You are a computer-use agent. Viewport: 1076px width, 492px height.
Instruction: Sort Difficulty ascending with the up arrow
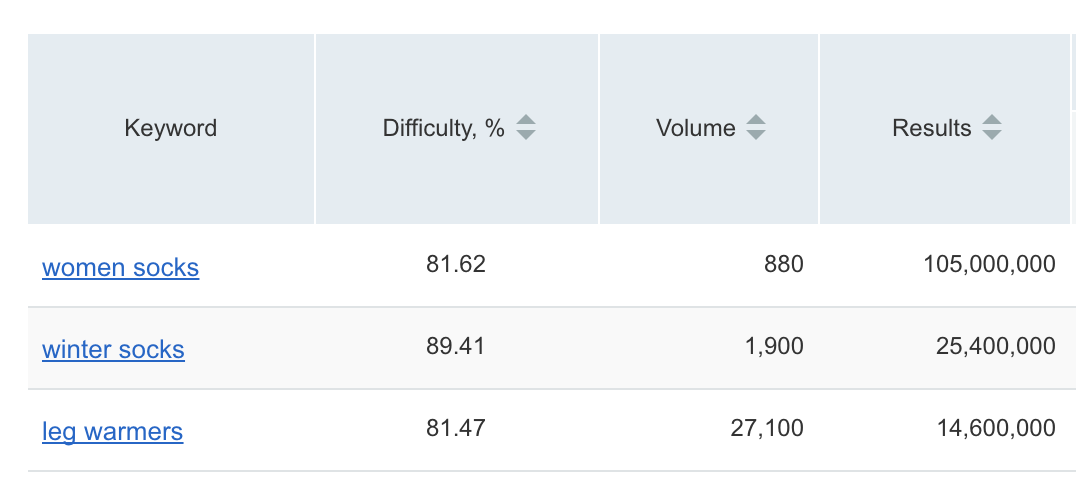[526, 120]
